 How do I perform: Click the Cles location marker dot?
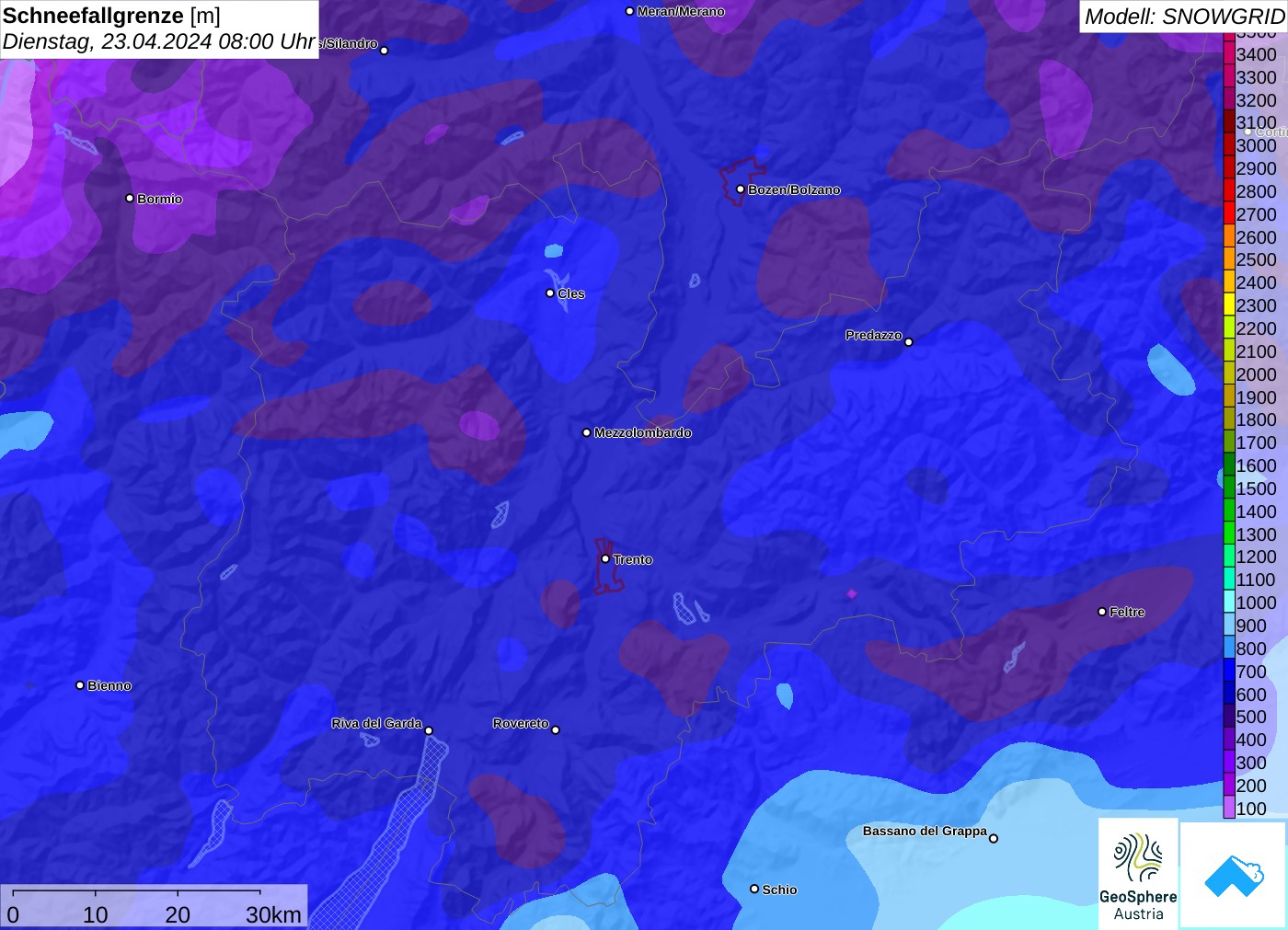[550, 293]
